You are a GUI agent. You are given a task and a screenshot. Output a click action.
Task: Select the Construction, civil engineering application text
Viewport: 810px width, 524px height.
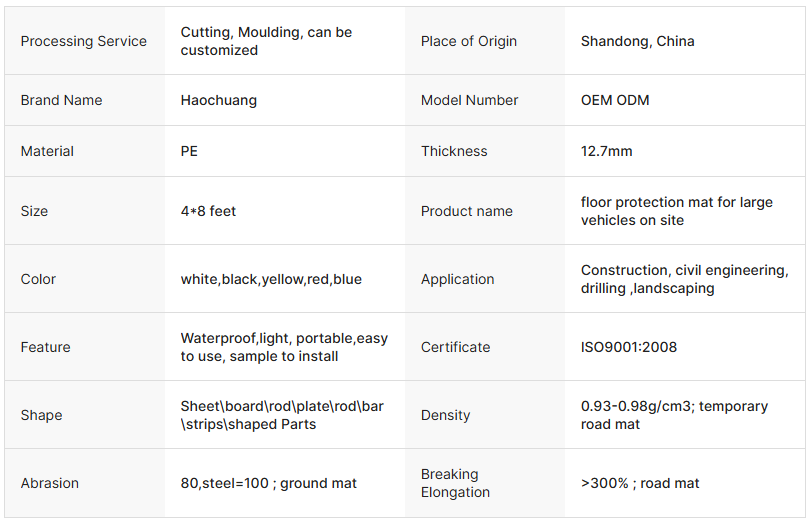684,279
